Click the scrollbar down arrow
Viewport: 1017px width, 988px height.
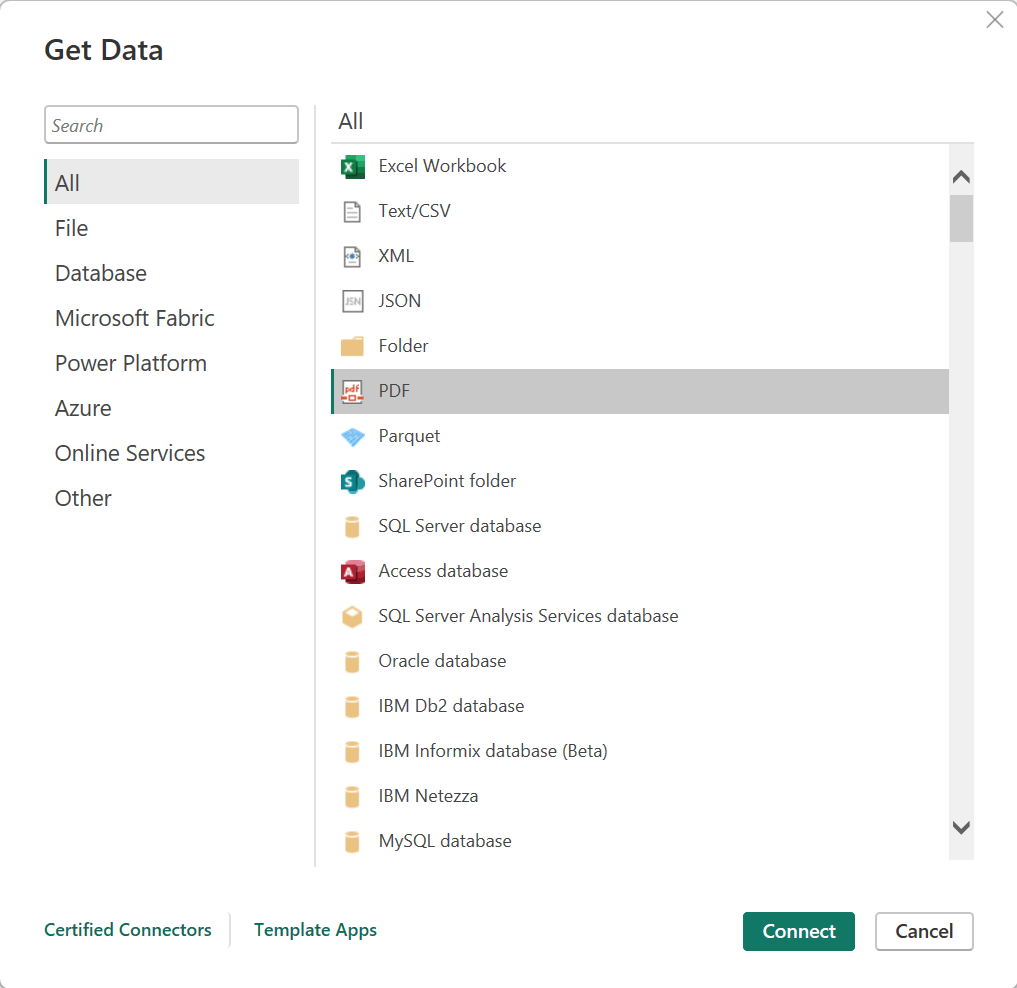tap(960, 828)
